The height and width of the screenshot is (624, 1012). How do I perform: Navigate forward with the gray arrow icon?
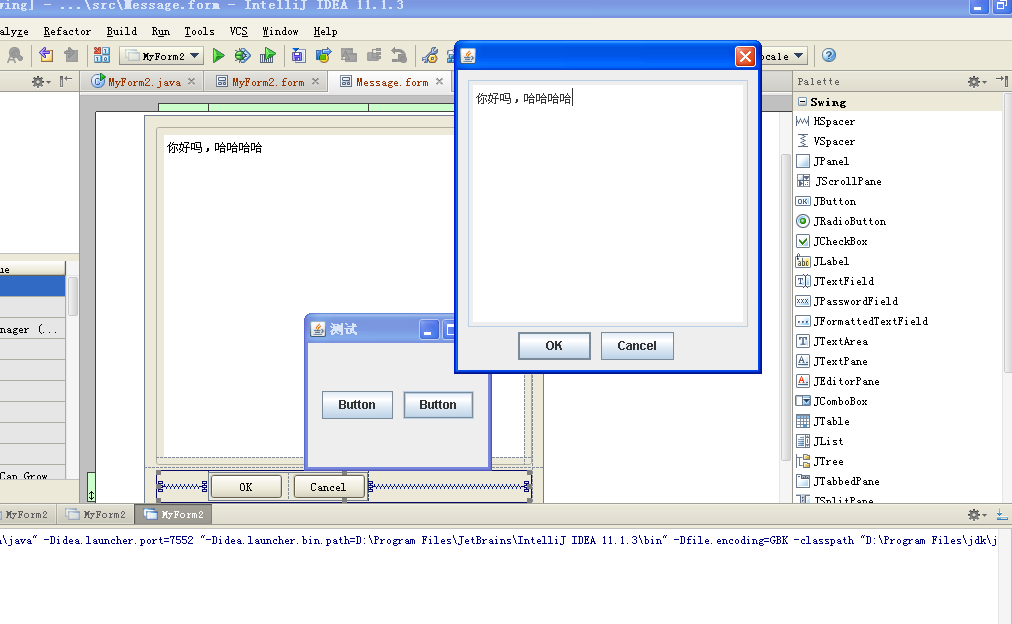pos(71,55)
